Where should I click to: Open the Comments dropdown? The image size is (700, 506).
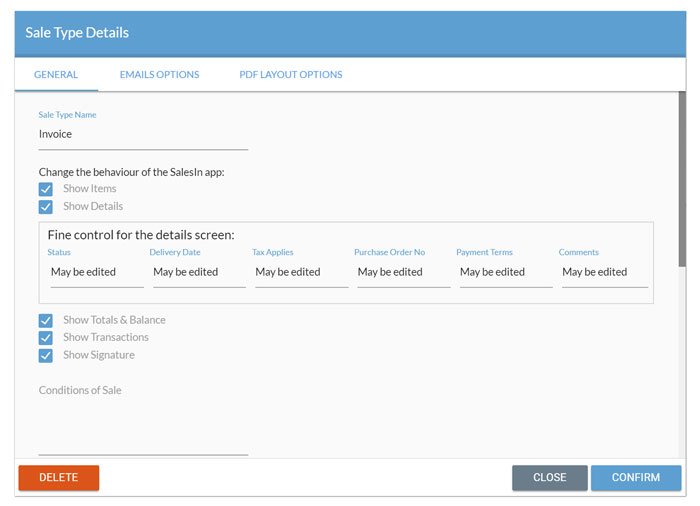tap(605, 272)
